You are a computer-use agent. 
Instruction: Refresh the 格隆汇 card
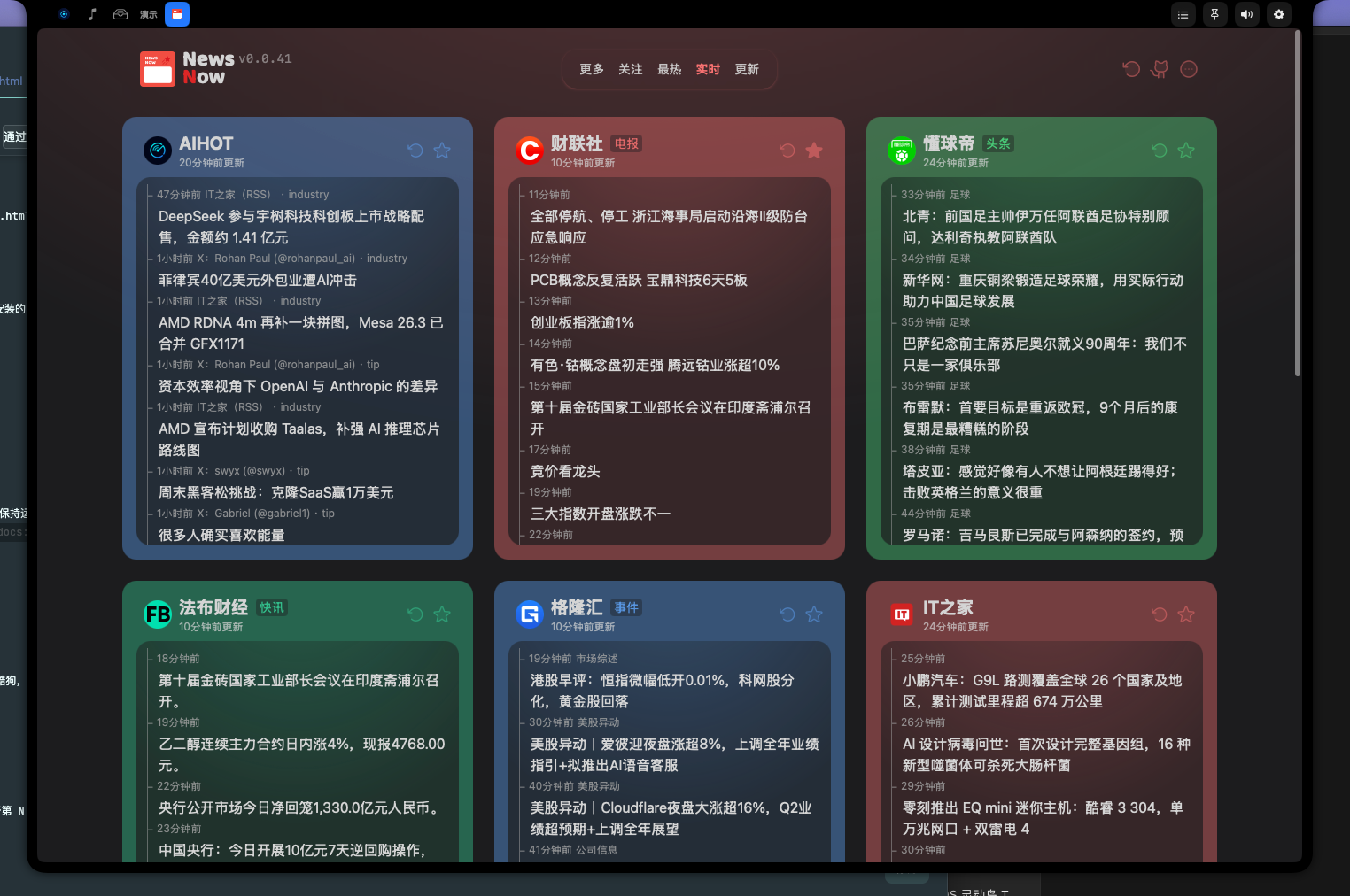click(787, 614)
